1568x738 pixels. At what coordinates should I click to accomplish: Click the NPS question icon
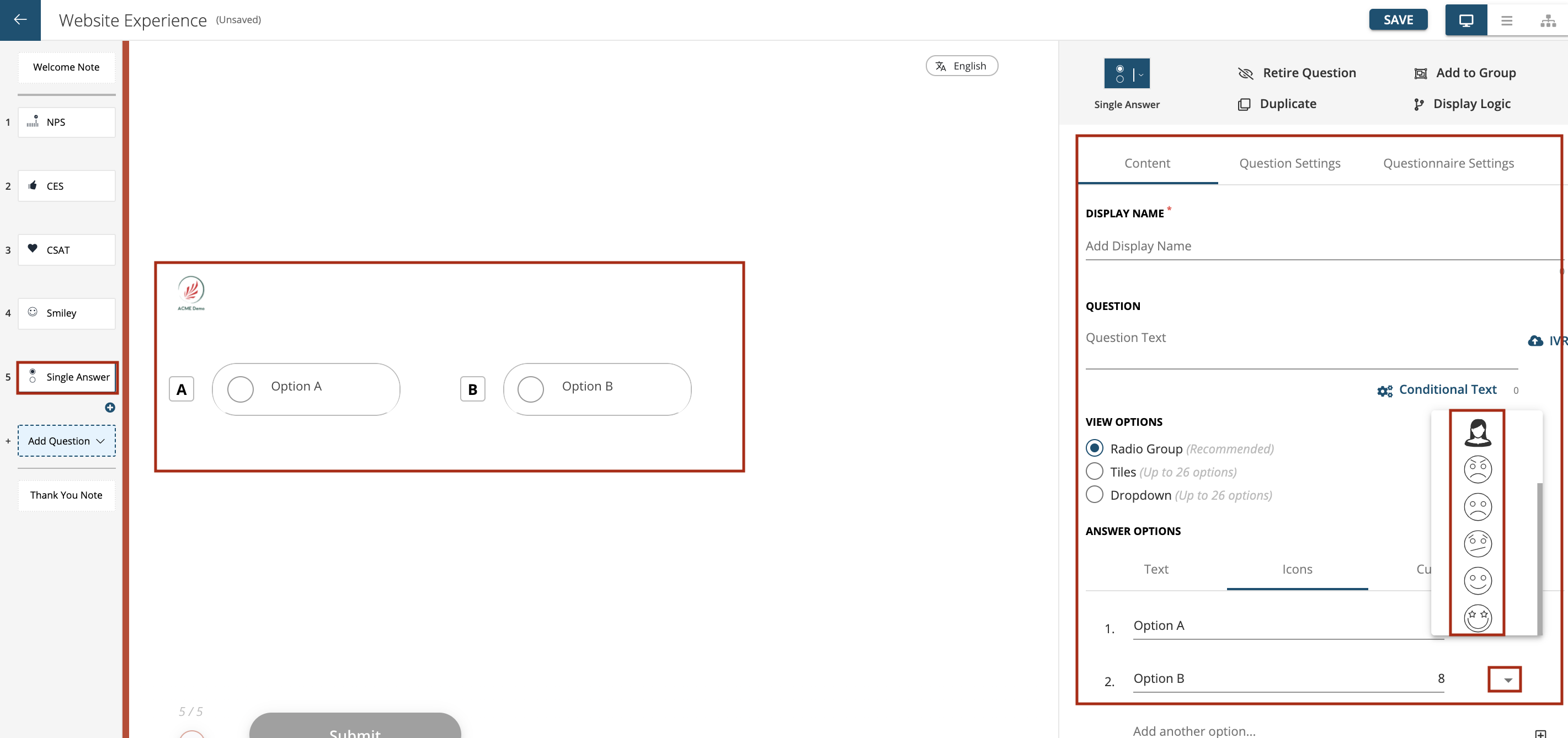[x=33, y=122]
